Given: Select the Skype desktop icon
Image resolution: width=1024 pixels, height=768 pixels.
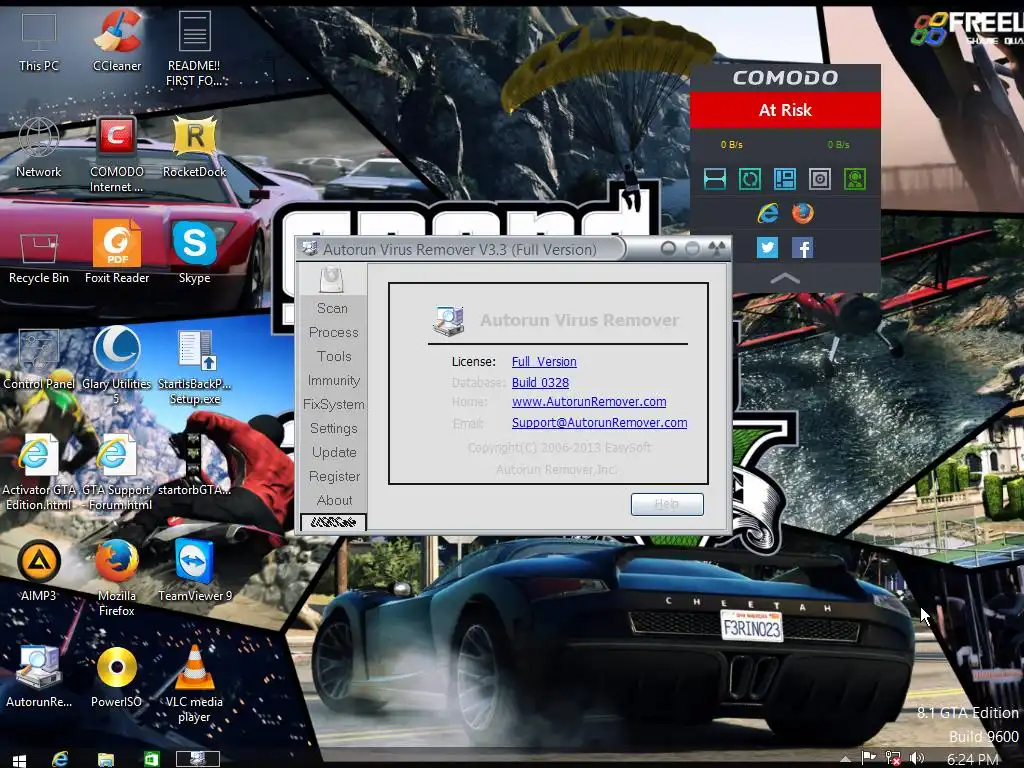Looking at the screenshot, I should click(194, 253).
